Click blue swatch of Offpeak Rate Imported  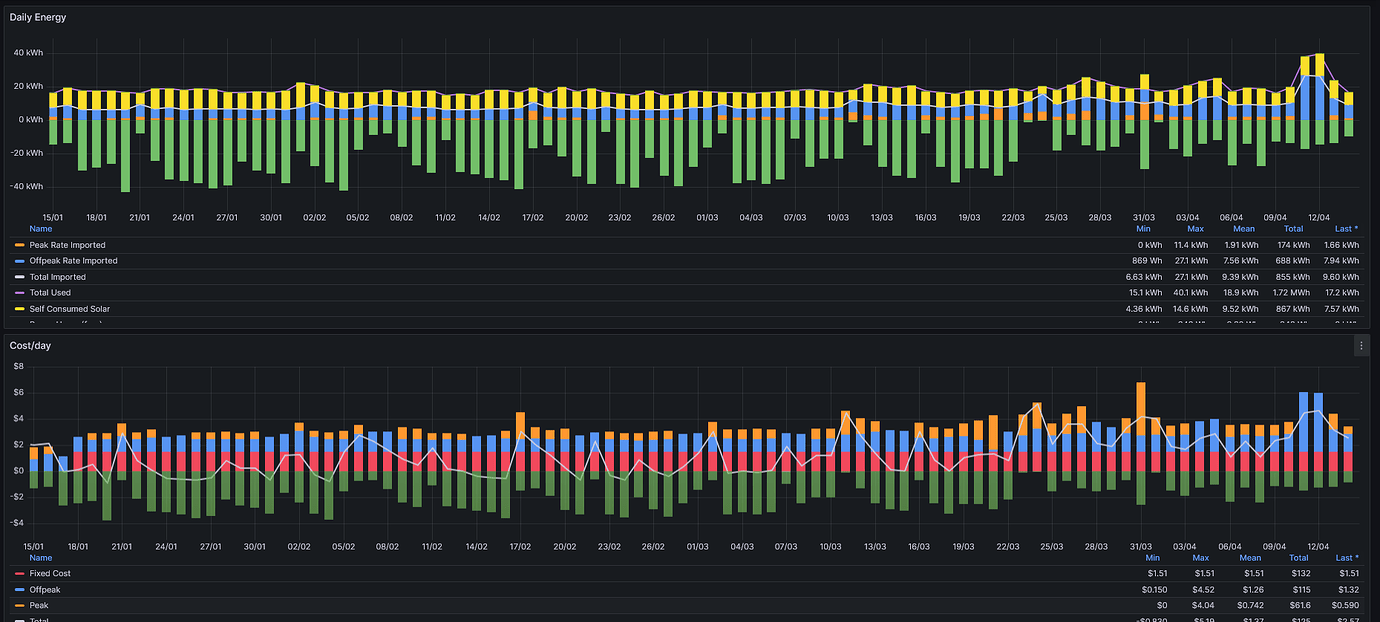pos(19,261)
